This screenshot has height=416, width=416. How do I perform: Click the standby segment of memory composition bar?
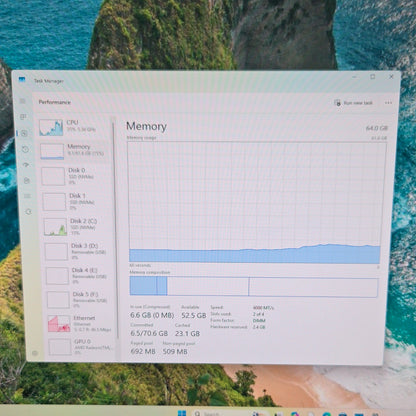tap(208, 286)
